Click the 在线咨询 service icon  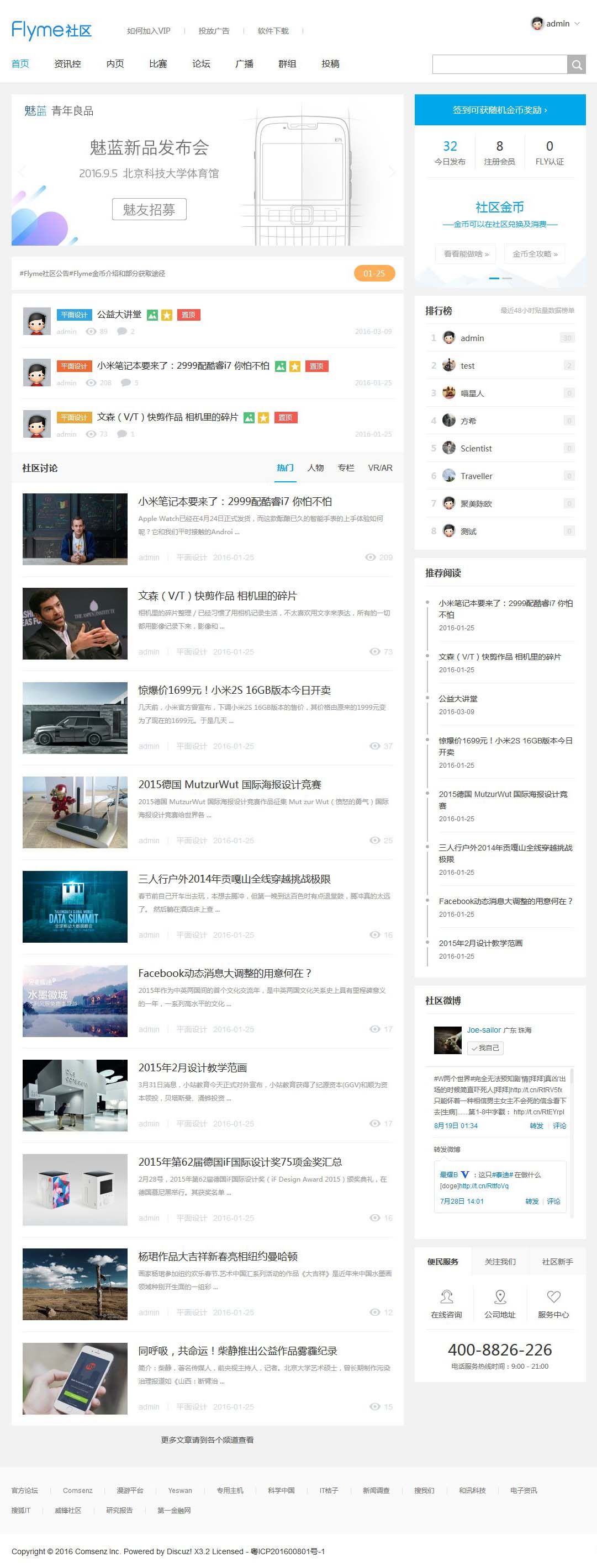pos(447,1296)
